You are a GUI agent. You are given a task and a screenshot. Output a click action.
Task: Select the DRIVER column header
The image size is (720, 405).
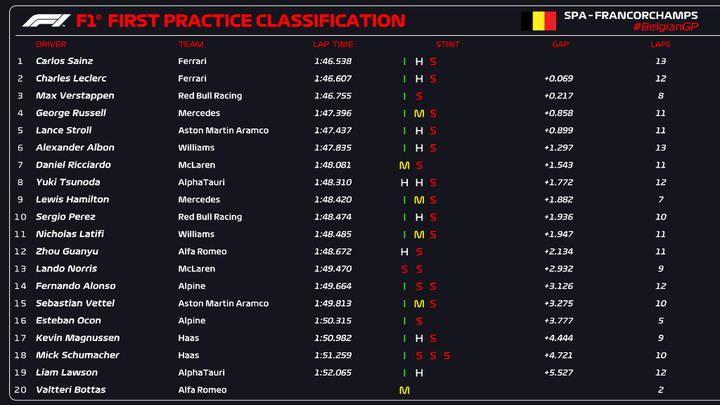[x=51, y=44]
